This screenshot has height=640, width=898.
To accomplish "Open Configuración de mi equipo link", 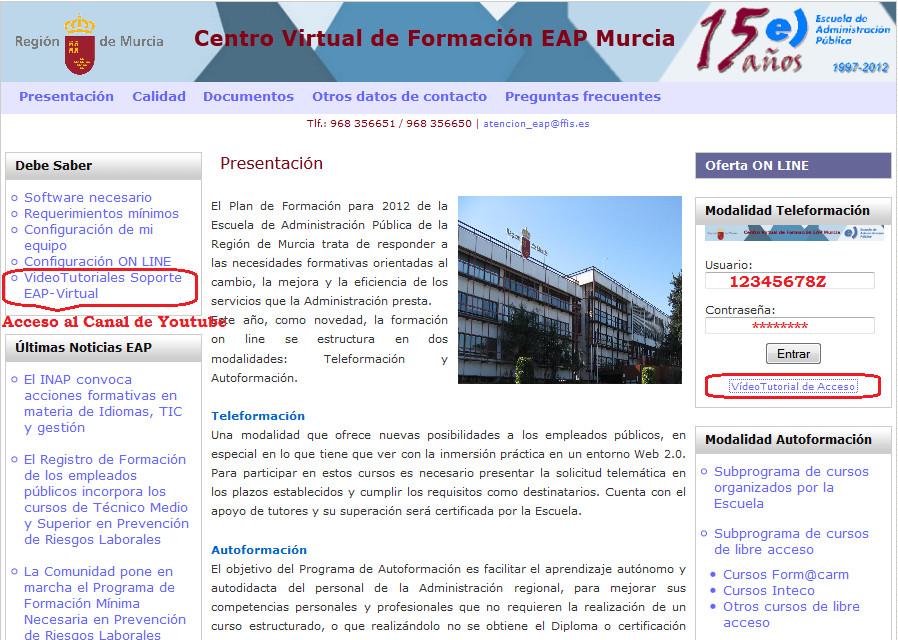I will [89, 238].
